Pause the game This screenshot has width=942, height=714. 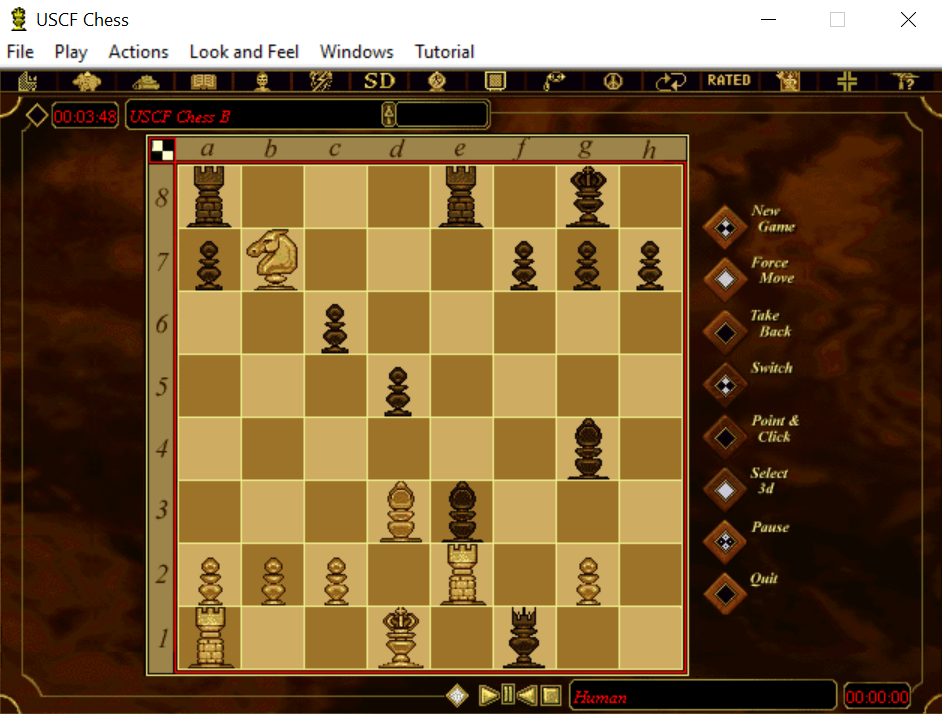[725, 542]
